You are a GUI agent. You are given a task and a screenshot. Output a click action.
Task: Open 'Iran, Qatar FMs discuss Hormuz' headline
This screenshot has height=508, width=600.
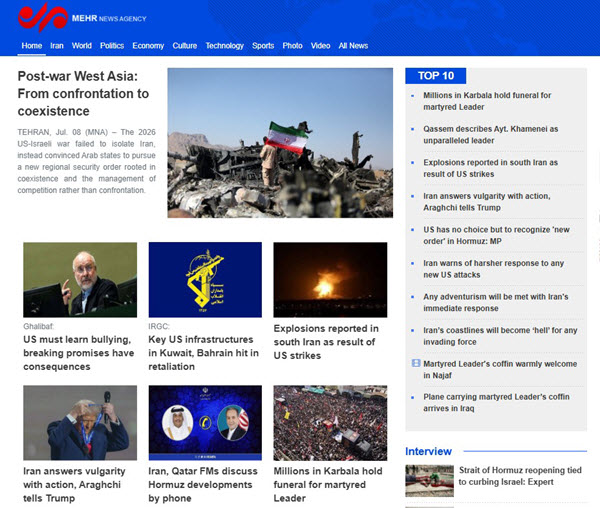pos(203,485)
